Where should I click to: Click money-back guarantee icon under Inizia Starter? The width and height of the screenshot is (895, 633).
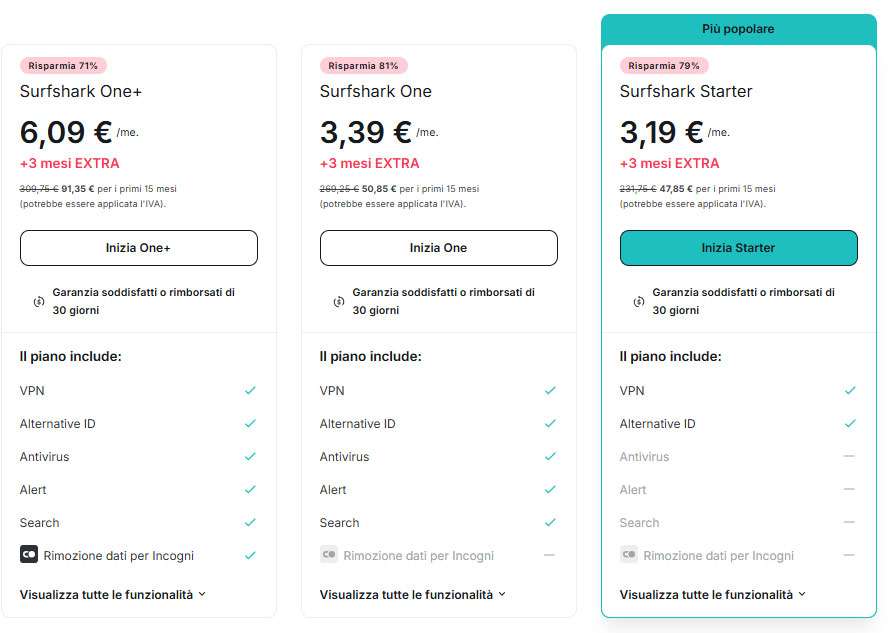(638, 301)
